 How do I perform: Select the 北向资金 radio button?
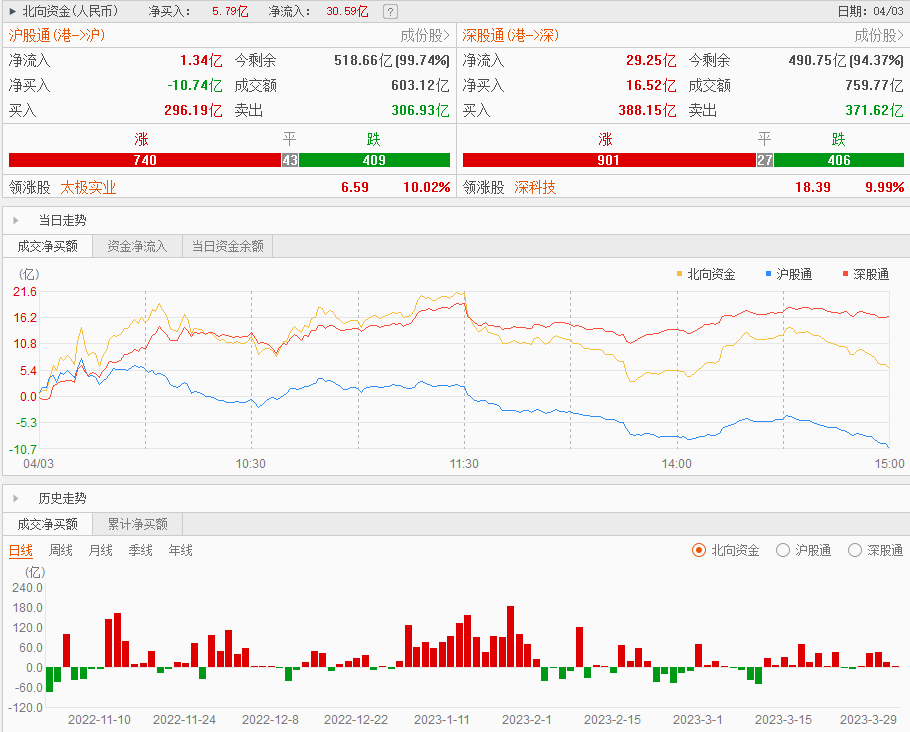click(699, 550)
